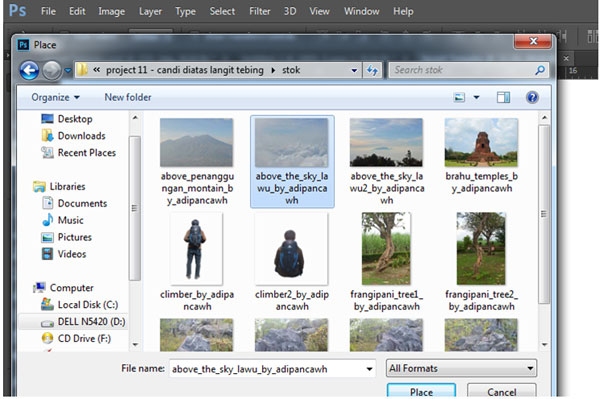Click the Forward navigation arrow
600x399 pixels.
click(x=51, y=70)
